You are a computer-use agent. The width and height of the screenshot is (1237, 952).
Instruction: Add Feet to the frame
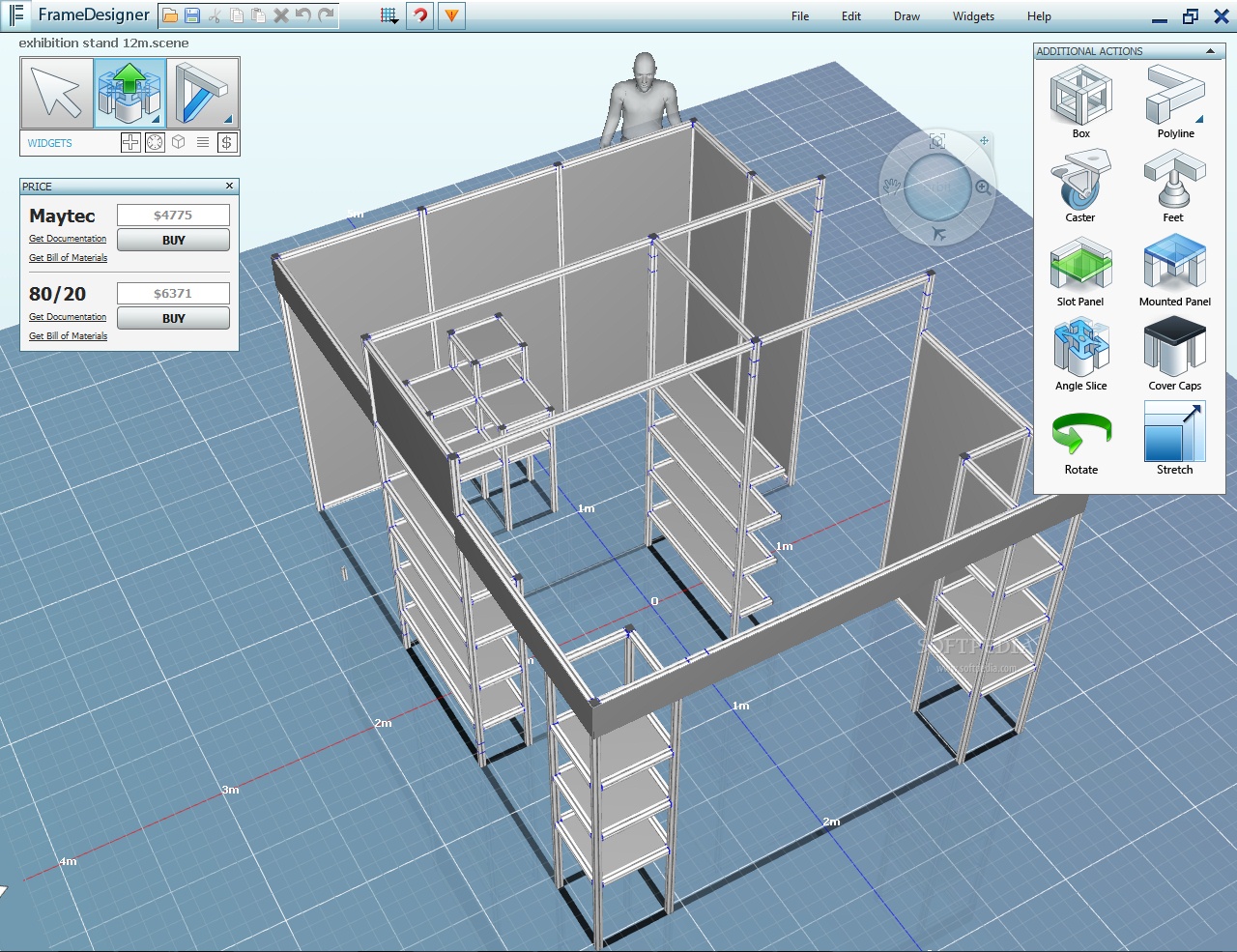tap(1174, 186)
